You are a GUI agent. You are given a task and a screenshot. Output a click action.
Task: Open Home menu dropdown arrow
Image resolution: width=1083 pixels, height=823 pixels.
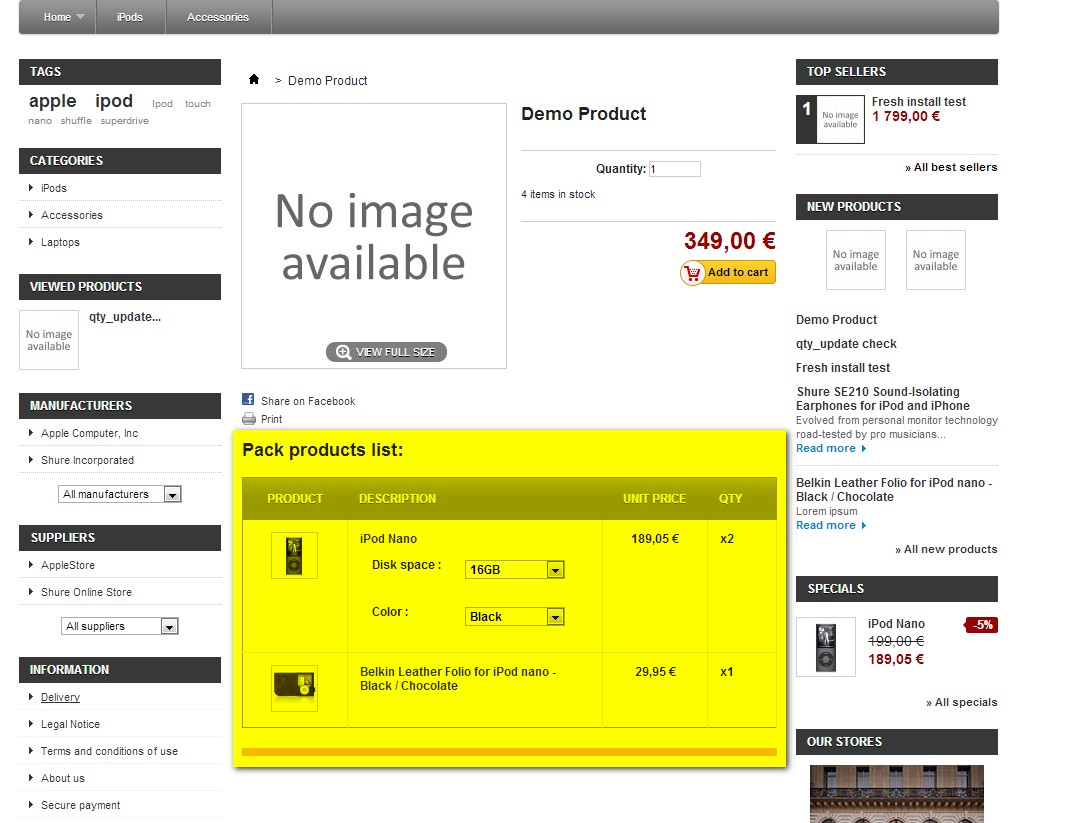pos(80,17)
